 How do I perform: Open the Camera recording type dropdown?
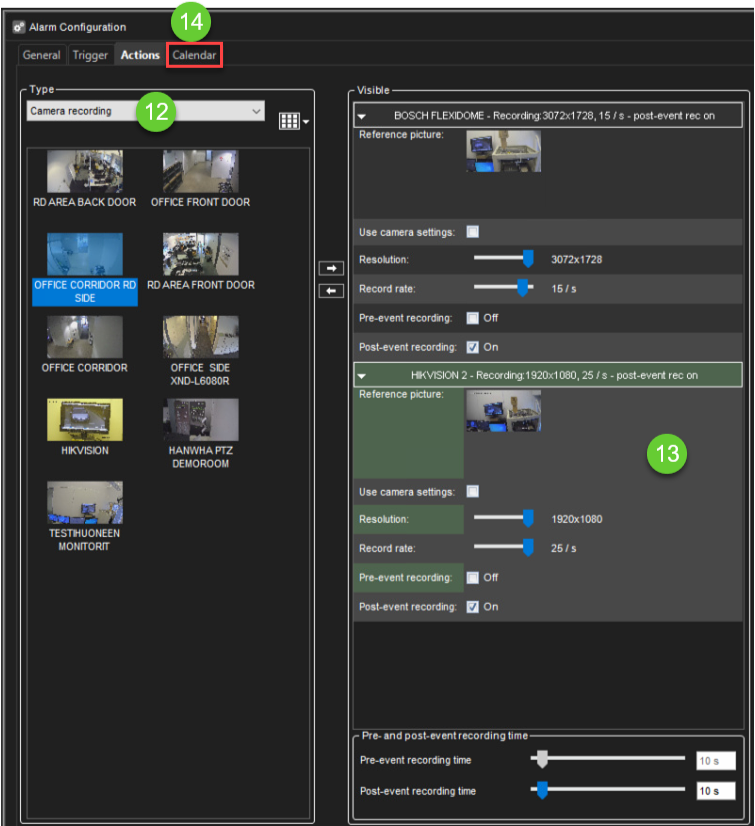(146, 111)
